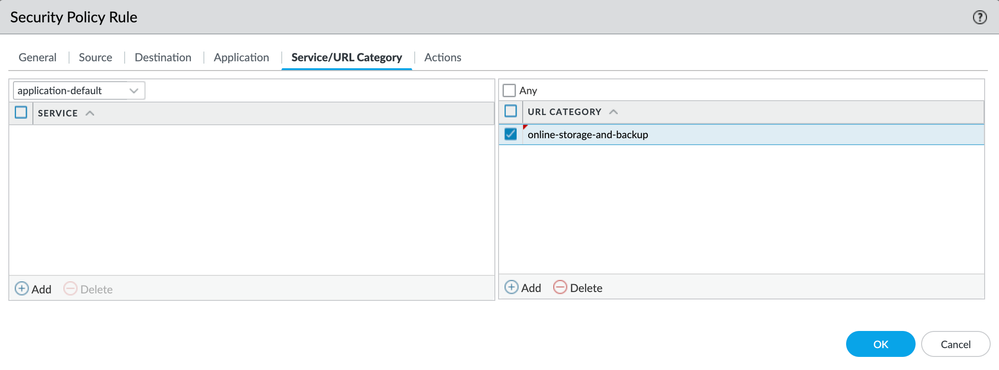
Task: Open the help icon in title bar
Action: [x=979, y=18]
